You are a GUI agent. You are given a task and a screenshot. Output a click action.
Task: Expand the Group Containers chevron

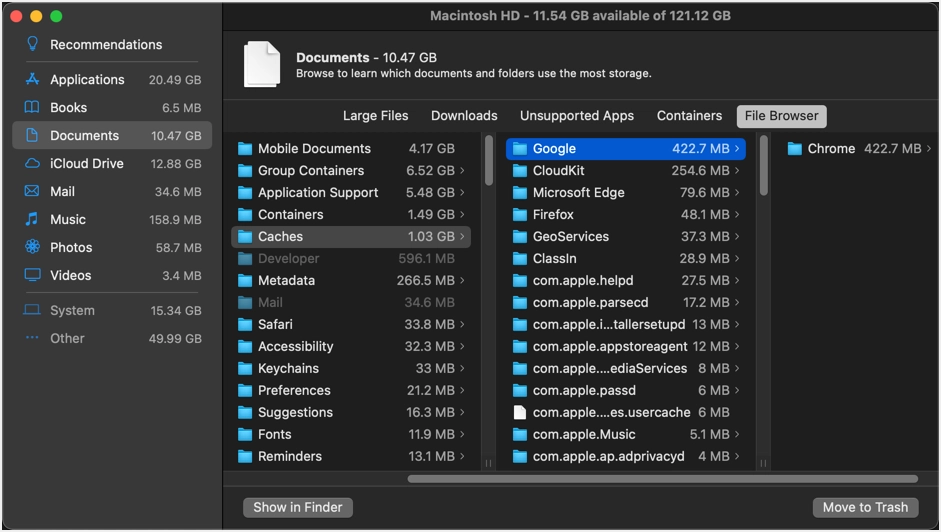coord(462,171)
